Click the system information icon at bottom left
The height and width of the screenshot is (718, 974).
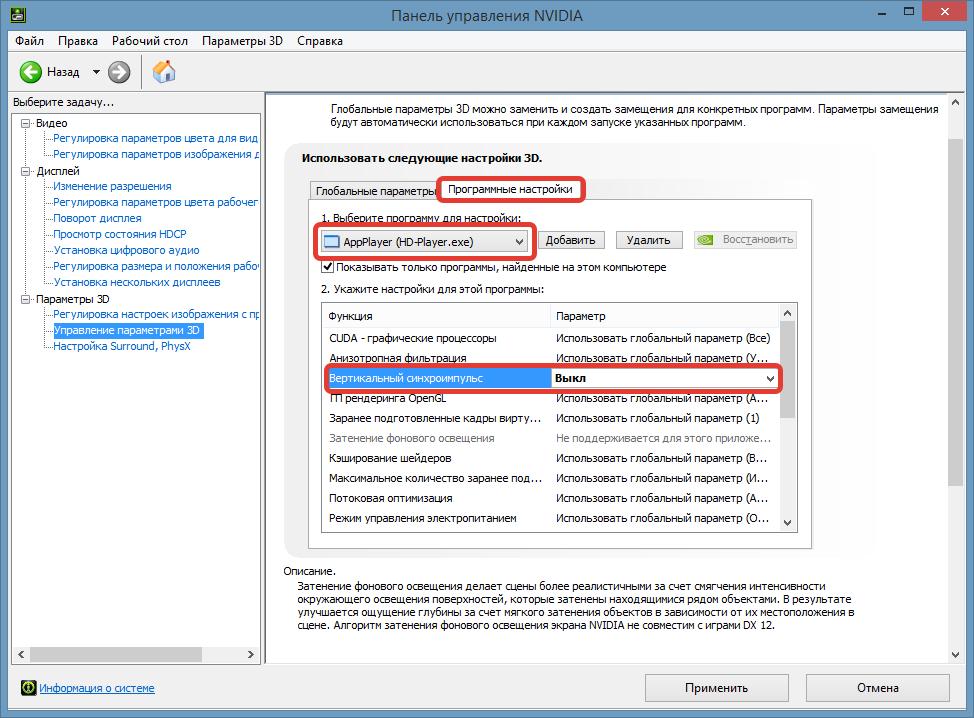pos(28,688)
